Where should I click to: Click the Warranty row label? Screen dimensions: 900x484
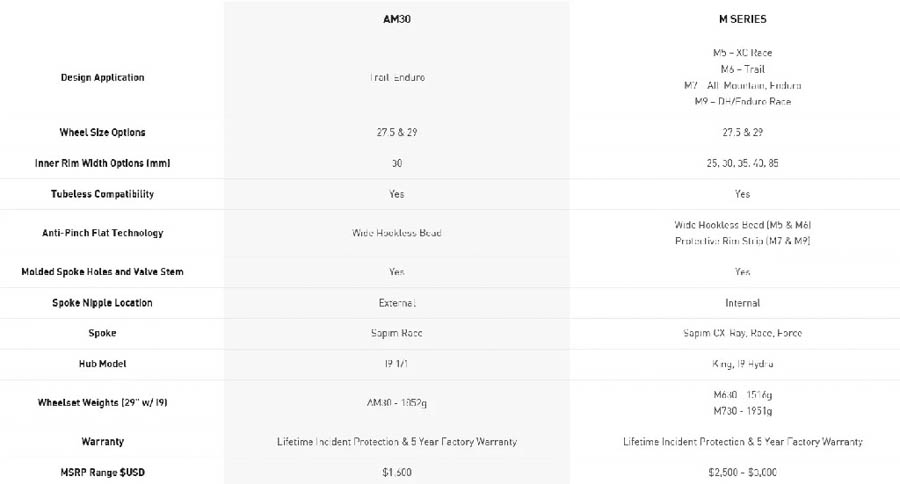tap(102, 442)
